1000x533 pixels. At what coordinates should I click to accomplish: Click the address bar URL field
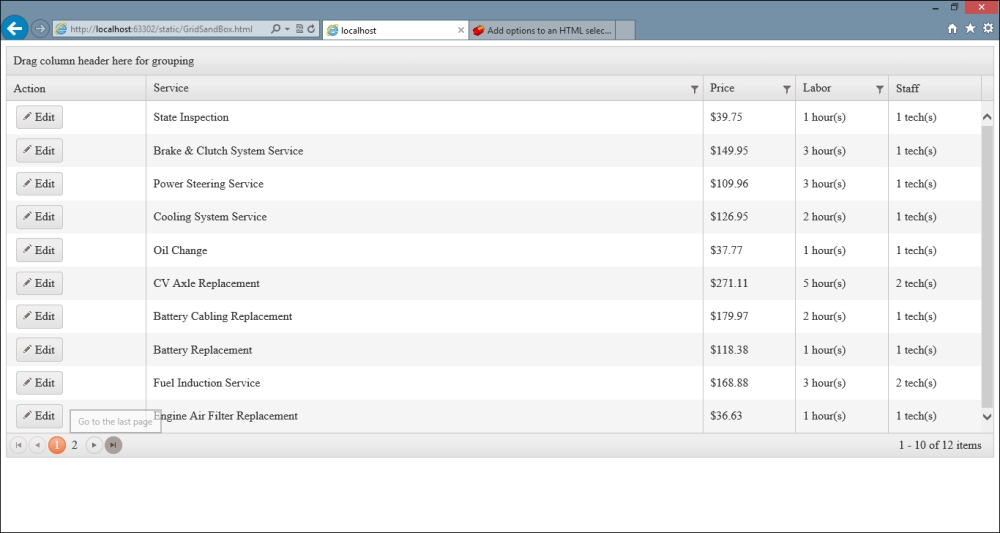click(161, 29)
